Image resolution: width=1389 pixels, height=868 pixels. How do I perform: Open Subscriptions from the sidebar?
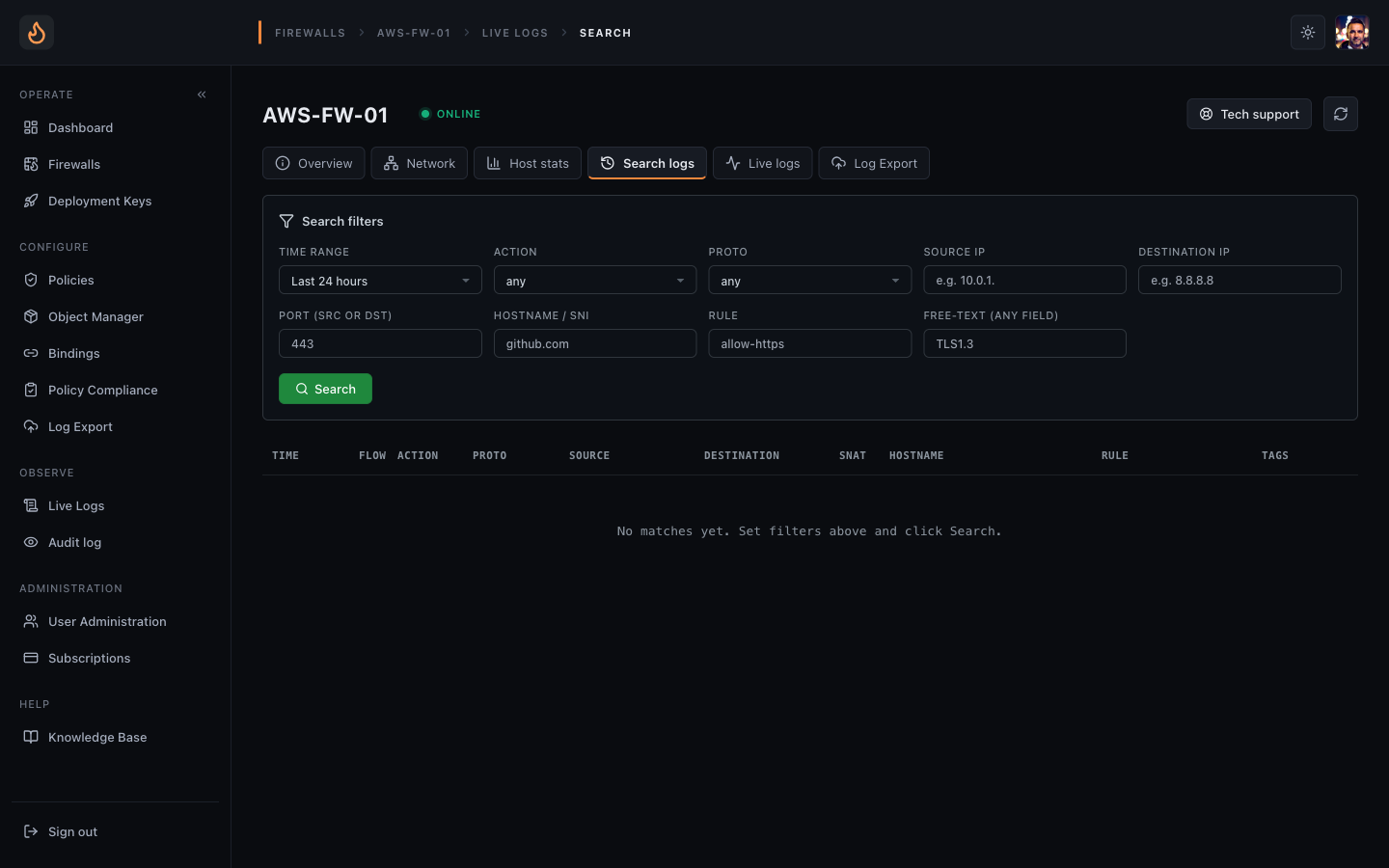click(115, 658)
